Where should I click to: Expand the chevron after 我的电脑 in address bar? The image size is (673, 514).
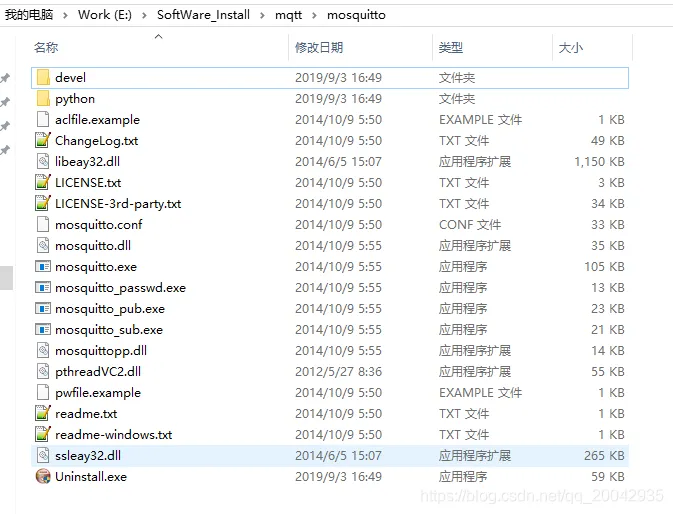pos(65,15)
